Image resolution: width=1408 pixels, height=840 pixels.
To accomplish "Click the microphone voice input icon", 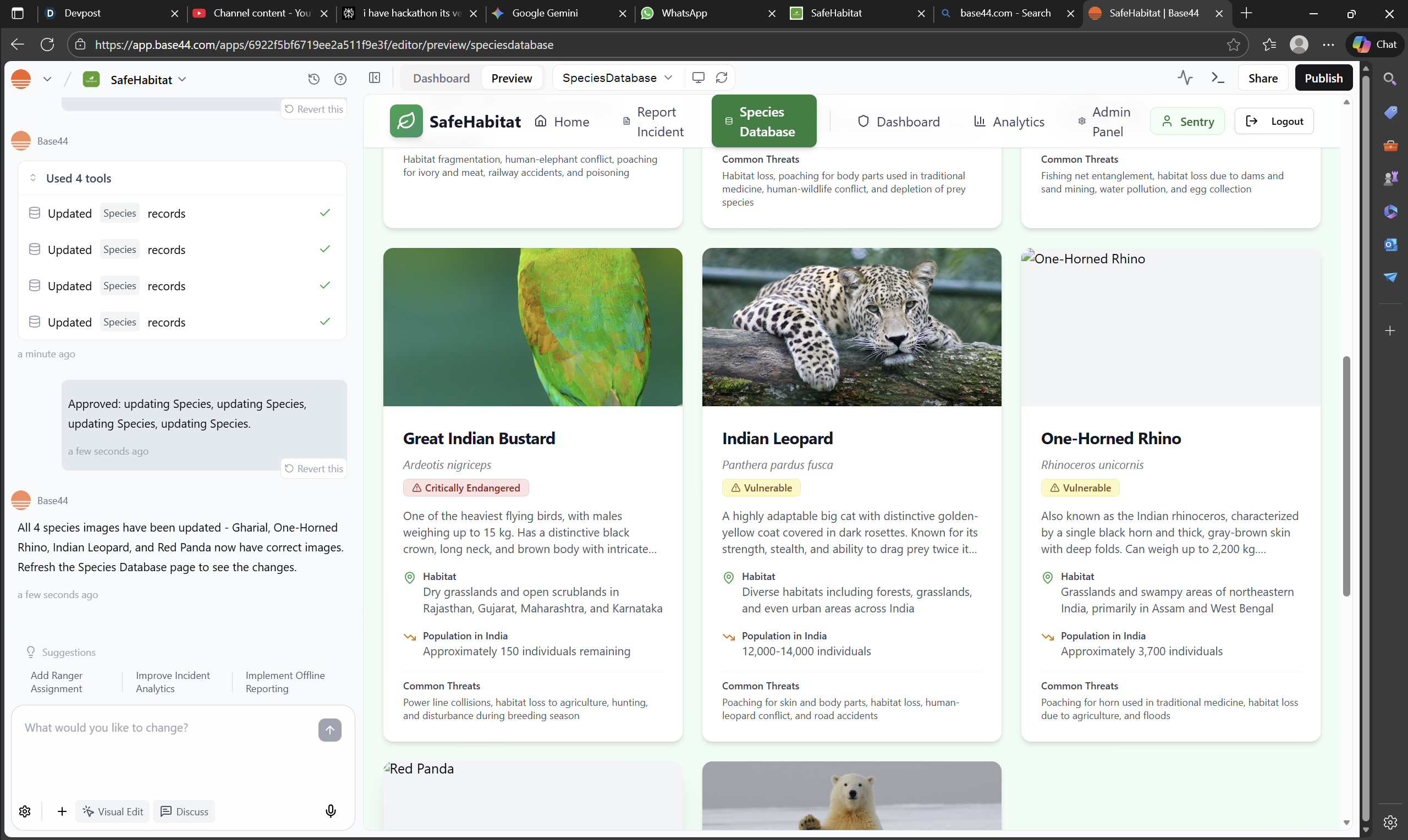I will [331, 811].
